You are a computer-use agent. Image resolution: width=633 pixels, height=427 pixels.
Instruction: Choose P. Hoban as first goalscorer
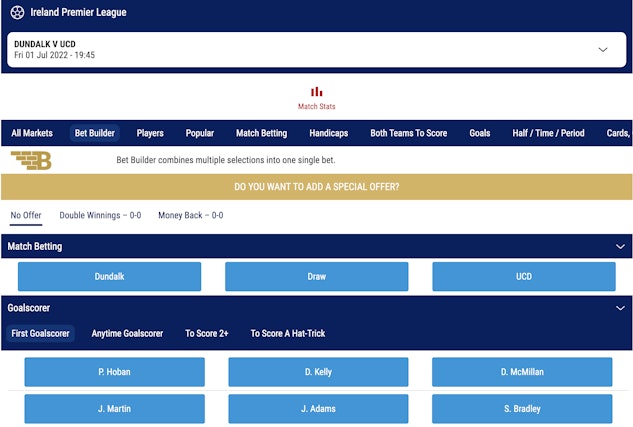tap(114, 372)
